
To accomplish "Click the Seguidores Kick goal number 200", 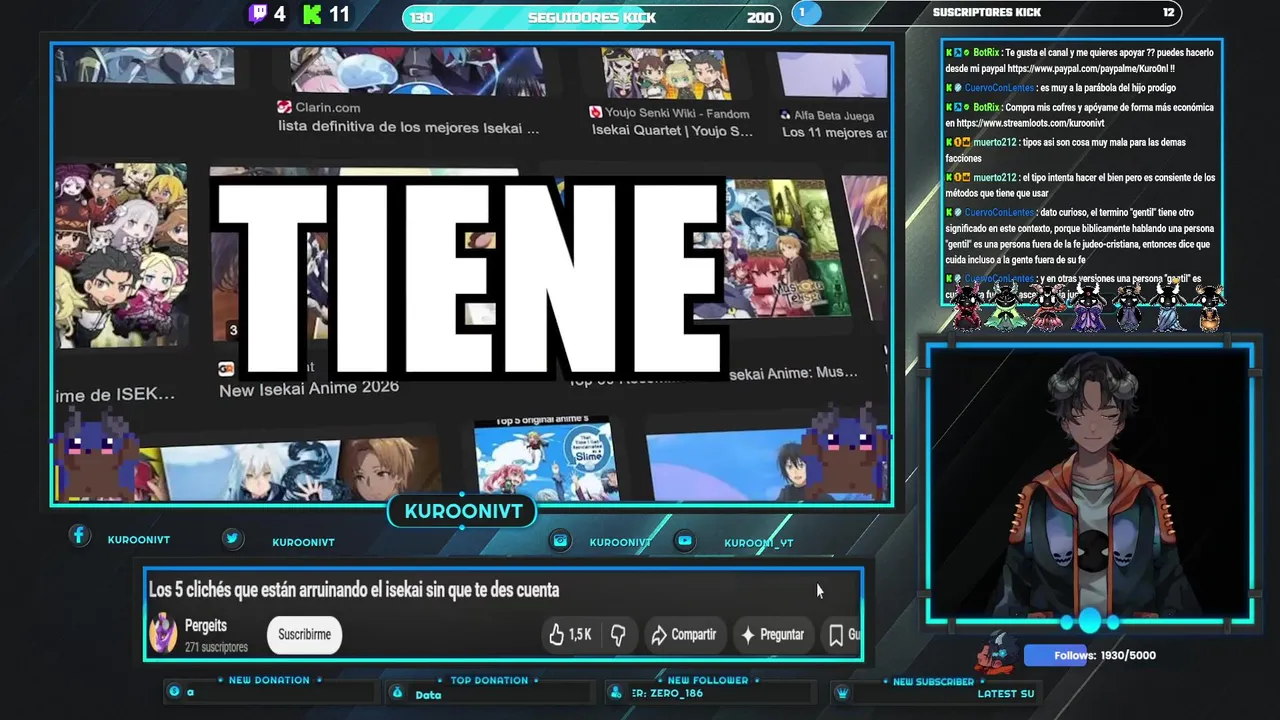I will pos(760,18).
